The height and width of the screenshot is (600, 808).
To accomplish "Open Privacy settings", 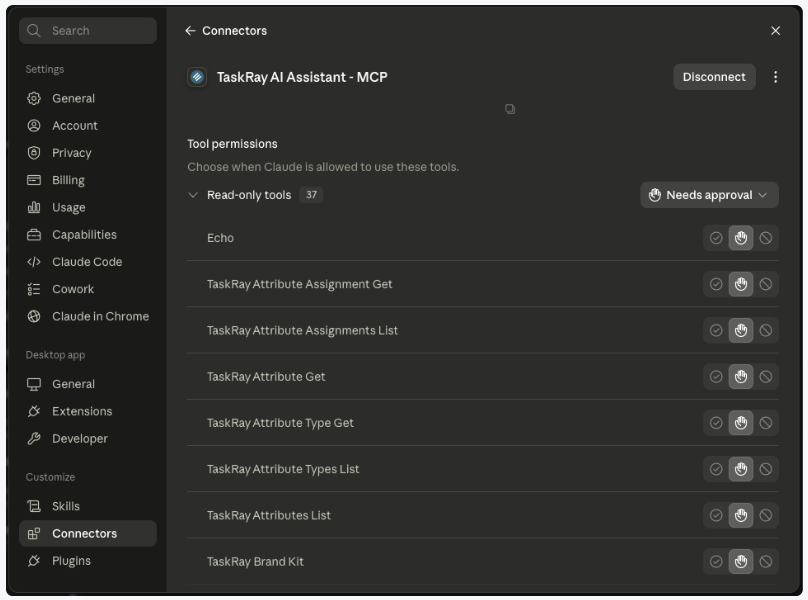I will tap(88, 153).
